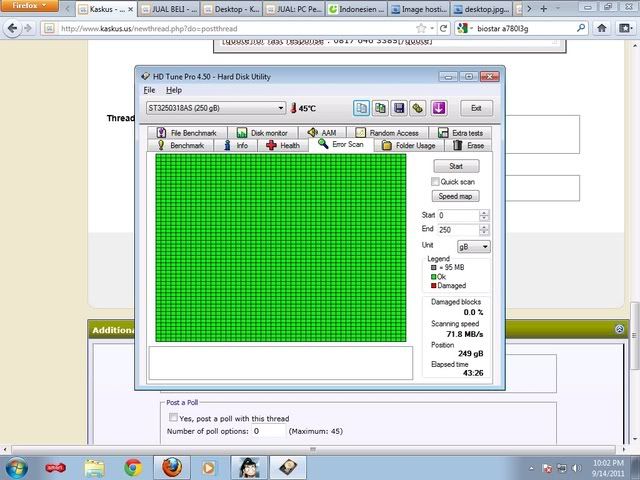Click the Start value spinner arrows
Viewport: 640px width, 480px height.
pyautogui.click(x=484, y=215)
